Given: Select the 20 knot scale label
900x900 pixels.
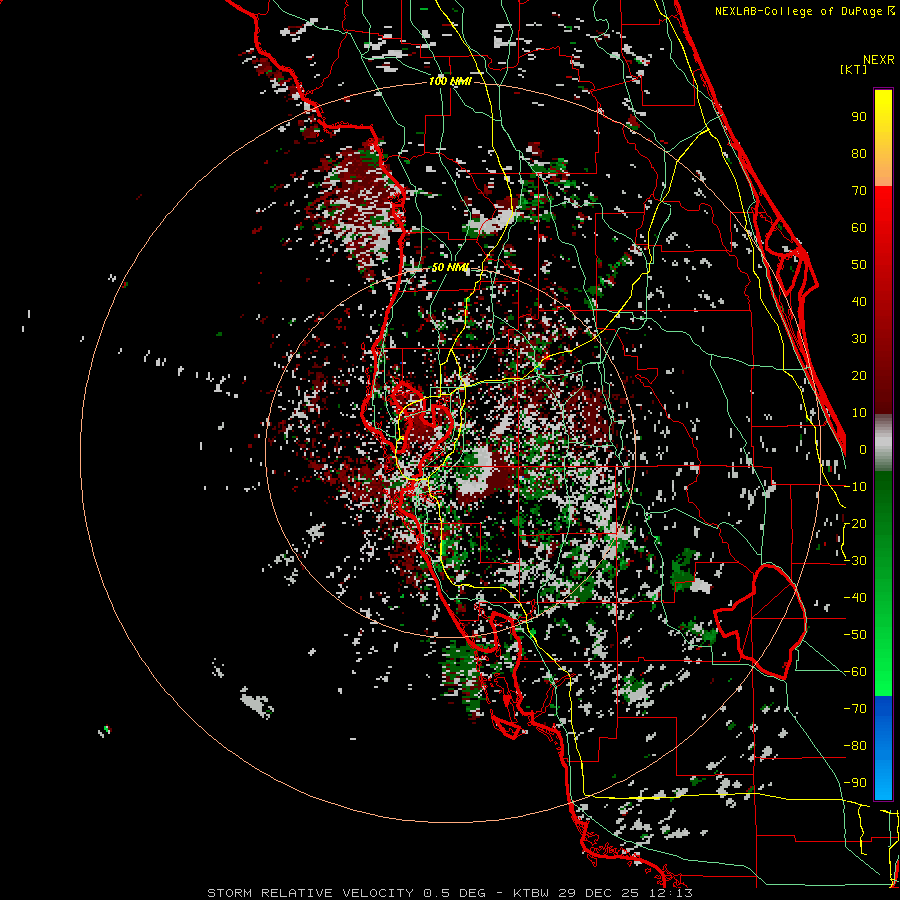Looking at the screenshot, I should 859,375.
